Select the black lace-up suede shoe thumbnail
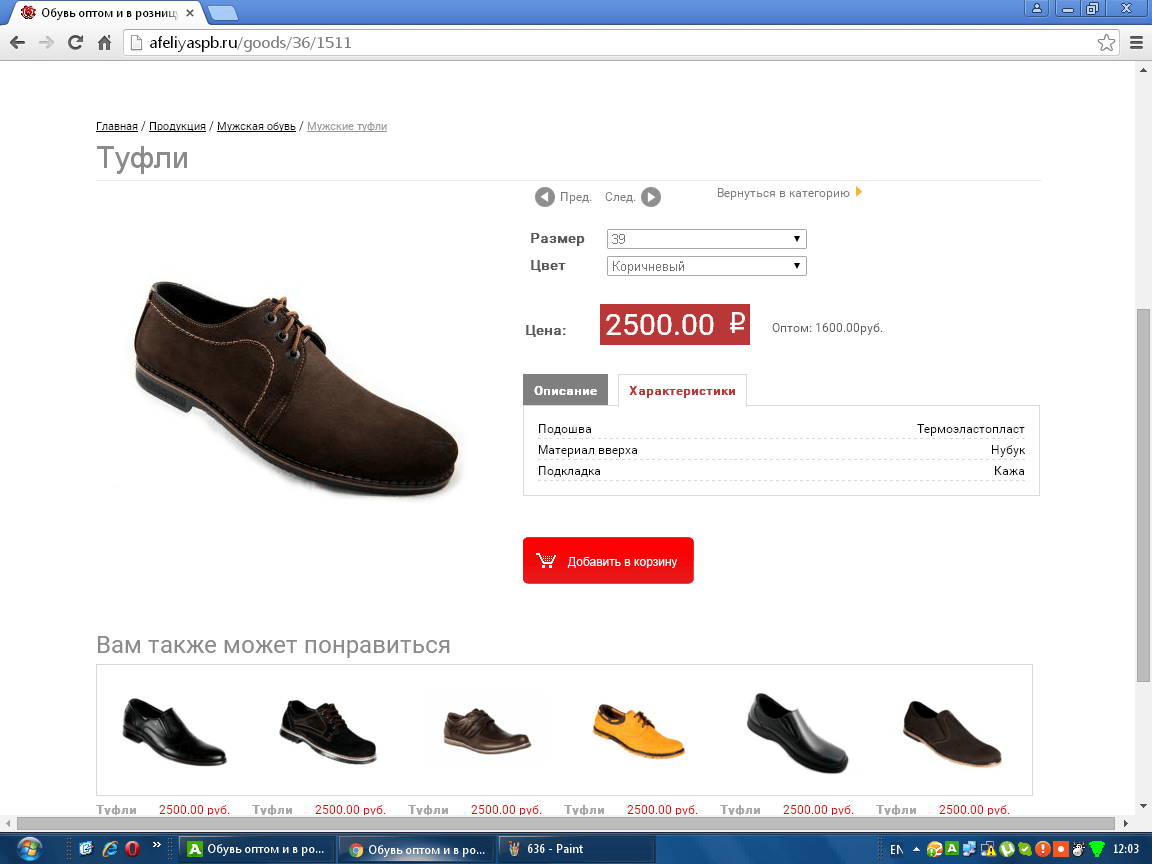This screenshot has height=864, width=1152. point(328,731)
